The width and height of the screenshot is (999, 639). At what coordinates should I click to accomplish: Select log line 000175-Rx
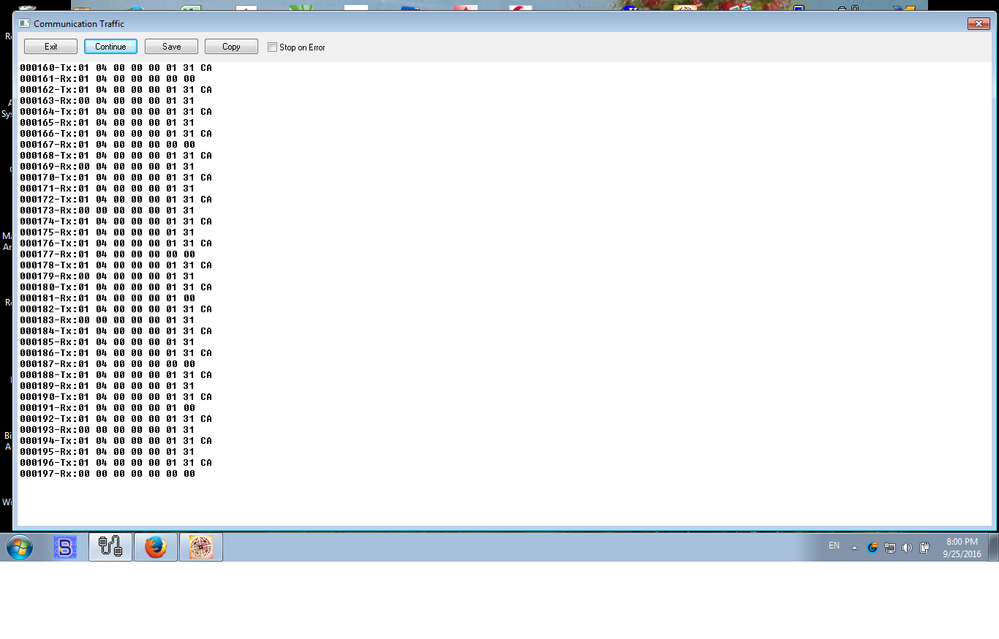click(107, 233)
